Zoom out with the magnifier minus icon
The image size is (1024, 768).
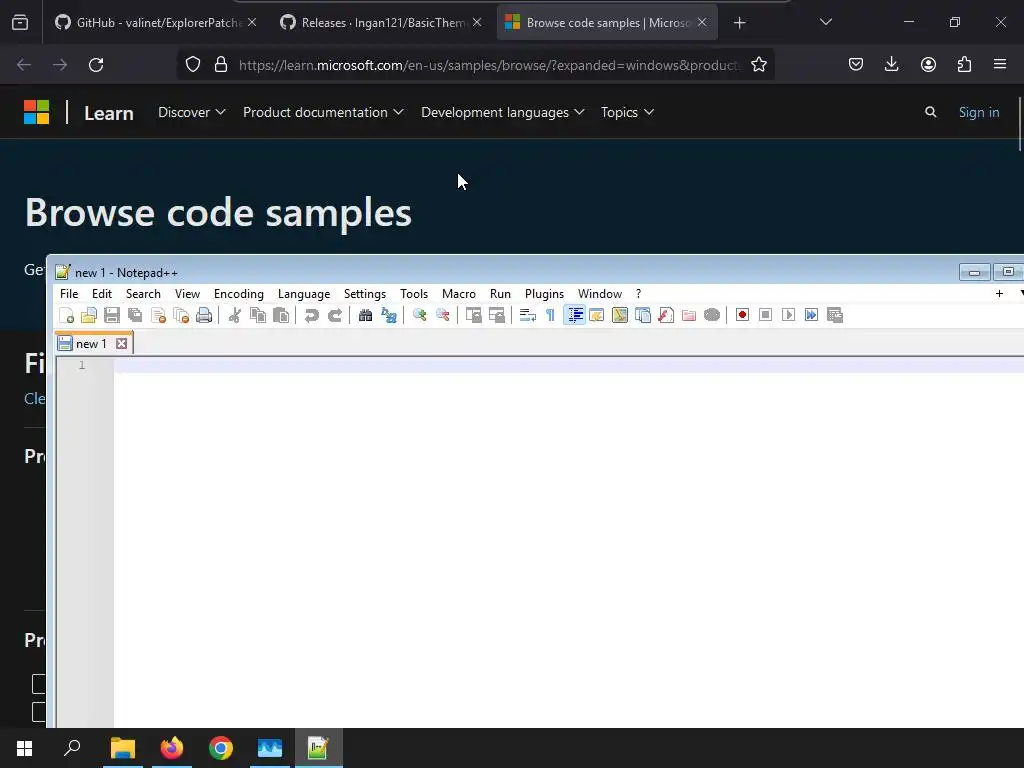pos(443,315)
